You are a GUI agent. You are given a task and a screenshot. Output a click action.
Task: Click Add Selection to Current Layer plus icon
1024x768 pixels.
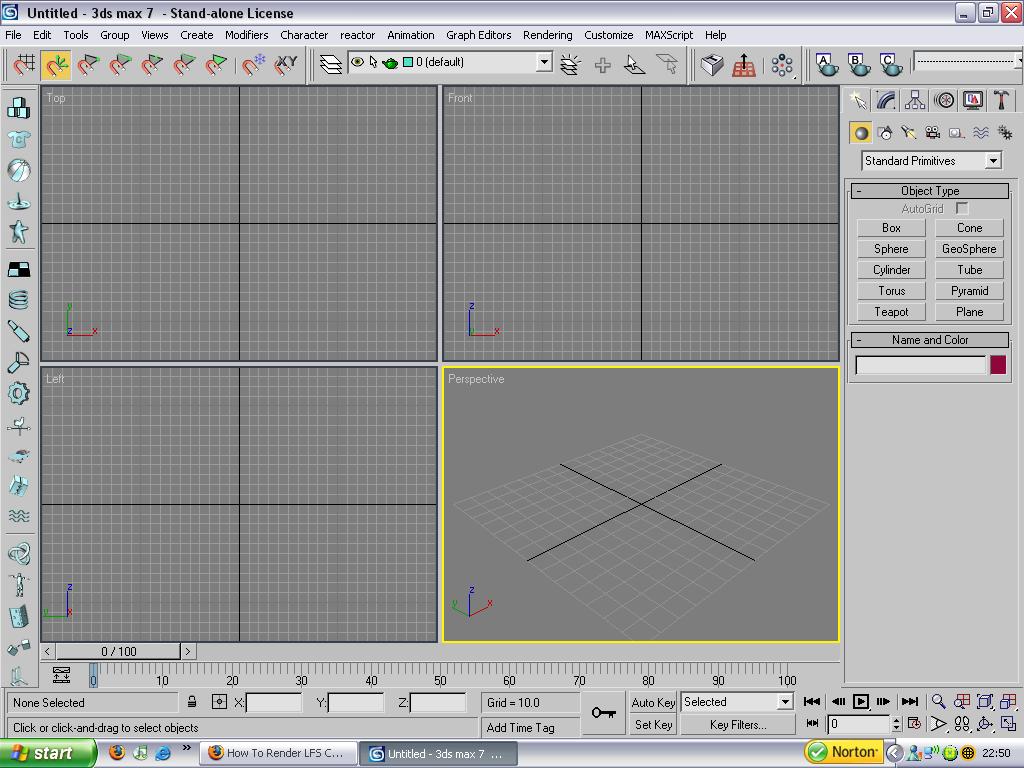coord(602,64)
